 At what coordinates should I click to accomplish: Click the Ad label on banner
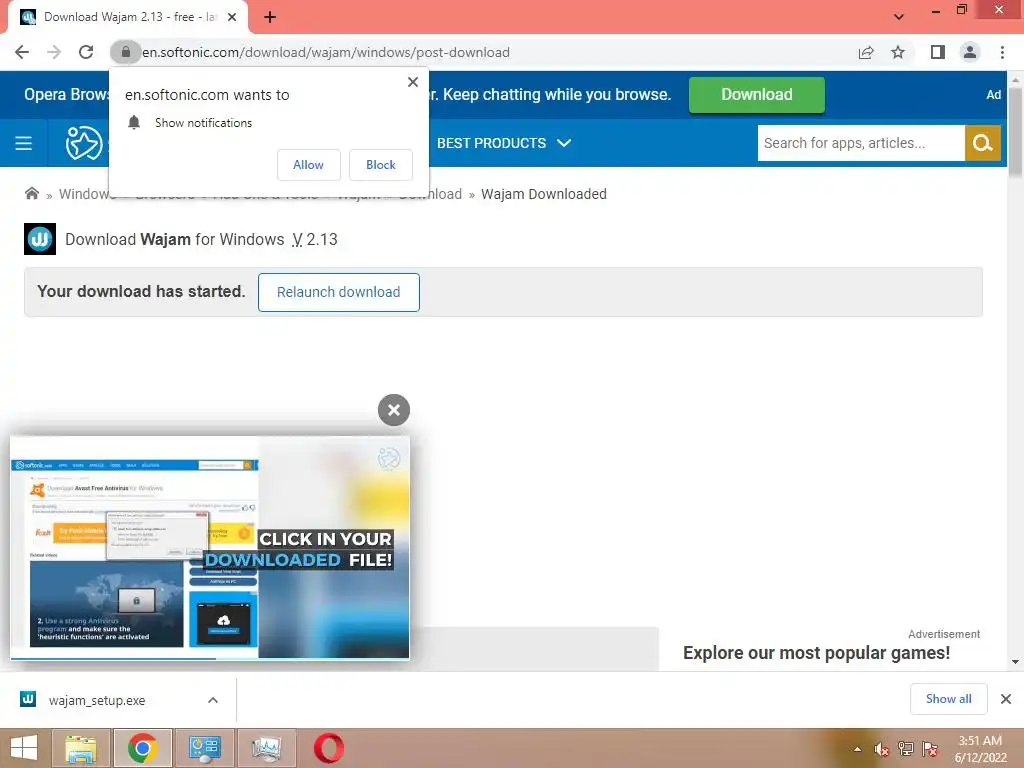993,95
